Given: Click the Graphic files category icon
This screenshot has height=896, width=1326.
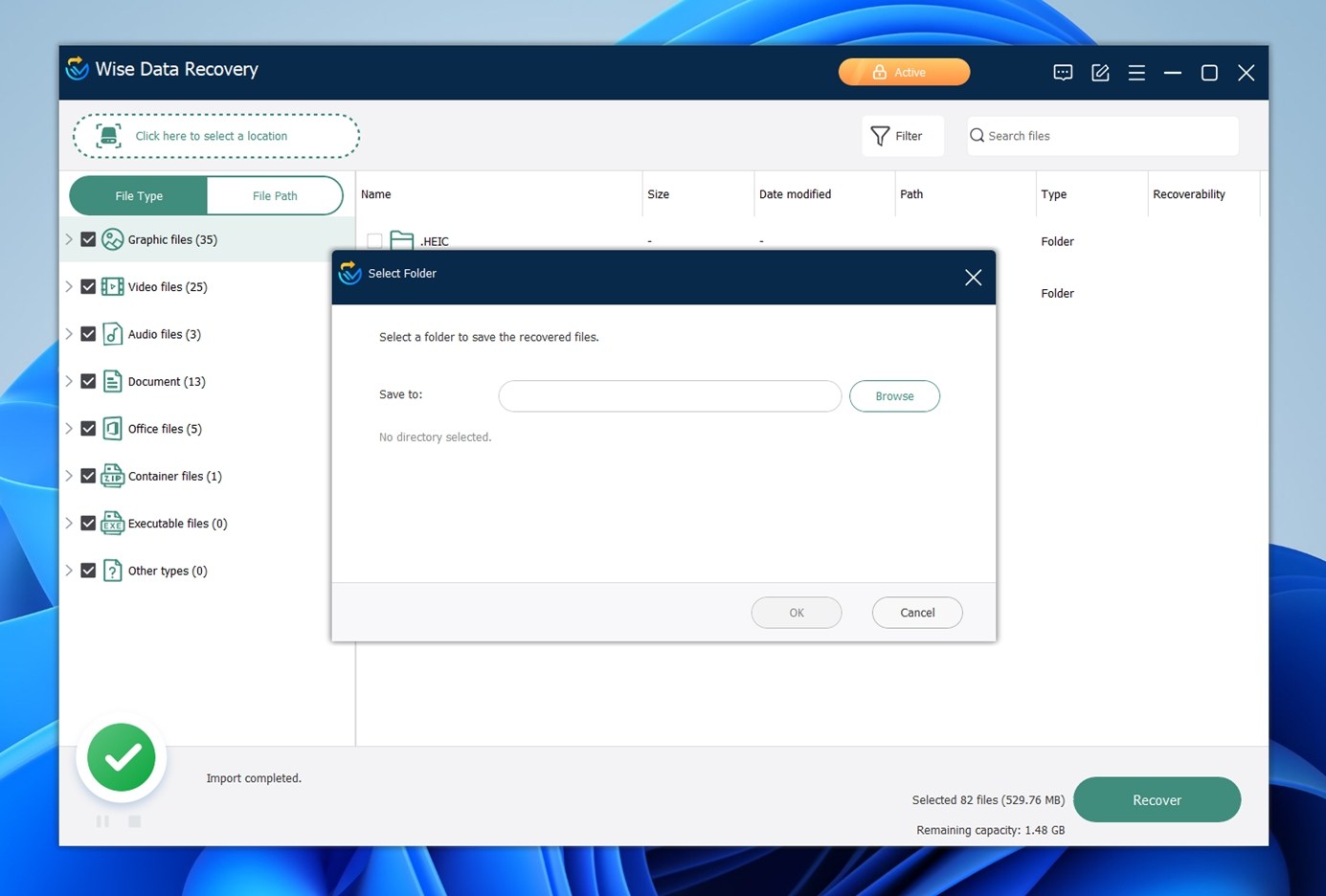Looking at the screenshot, I should 113,239.
